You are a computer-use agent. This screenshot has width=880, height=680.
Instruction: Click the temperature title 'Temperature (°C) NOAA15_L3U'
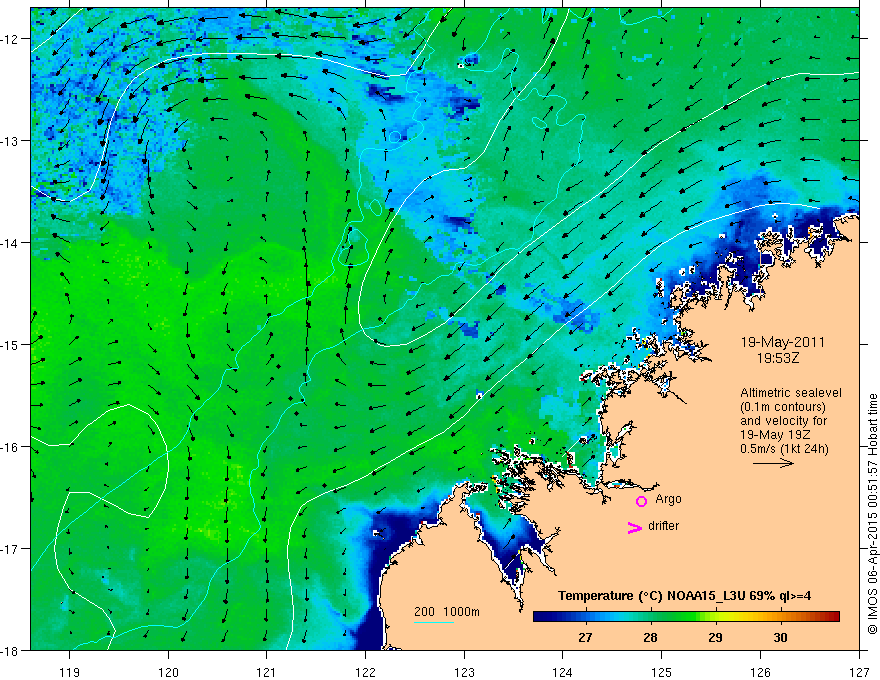(652, 596)
